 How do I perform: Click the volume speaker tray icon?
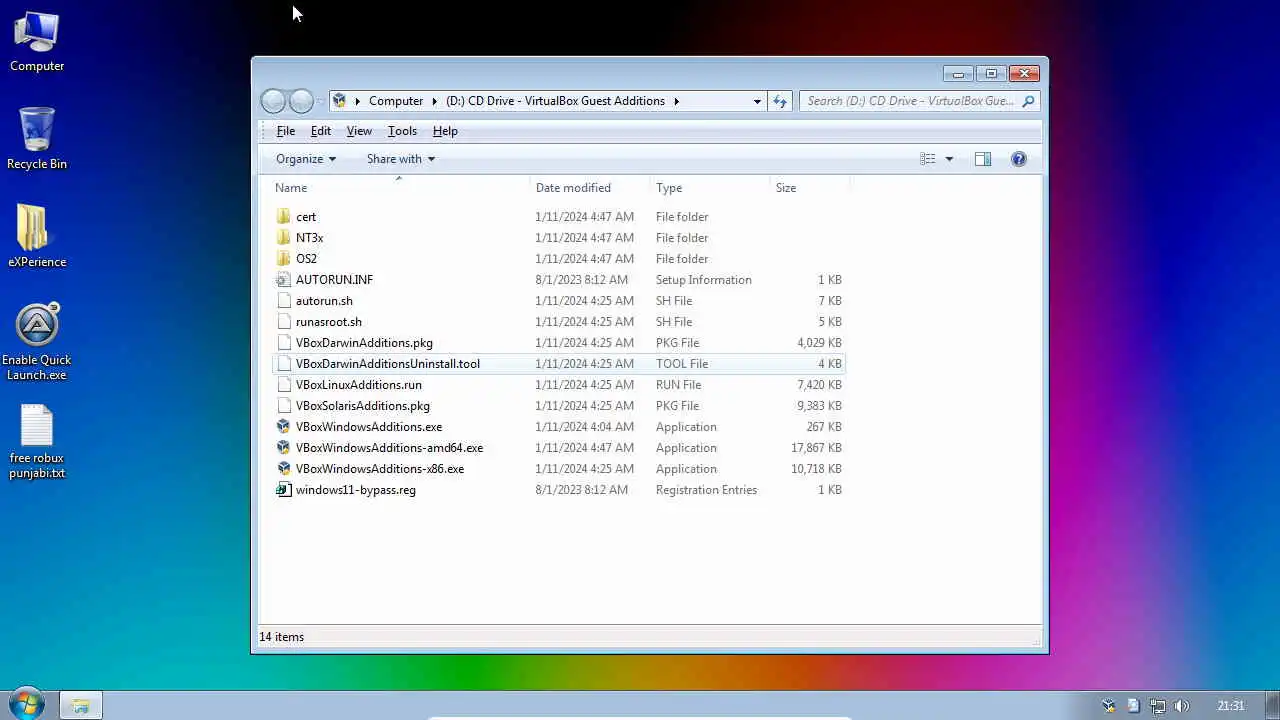1182,706
